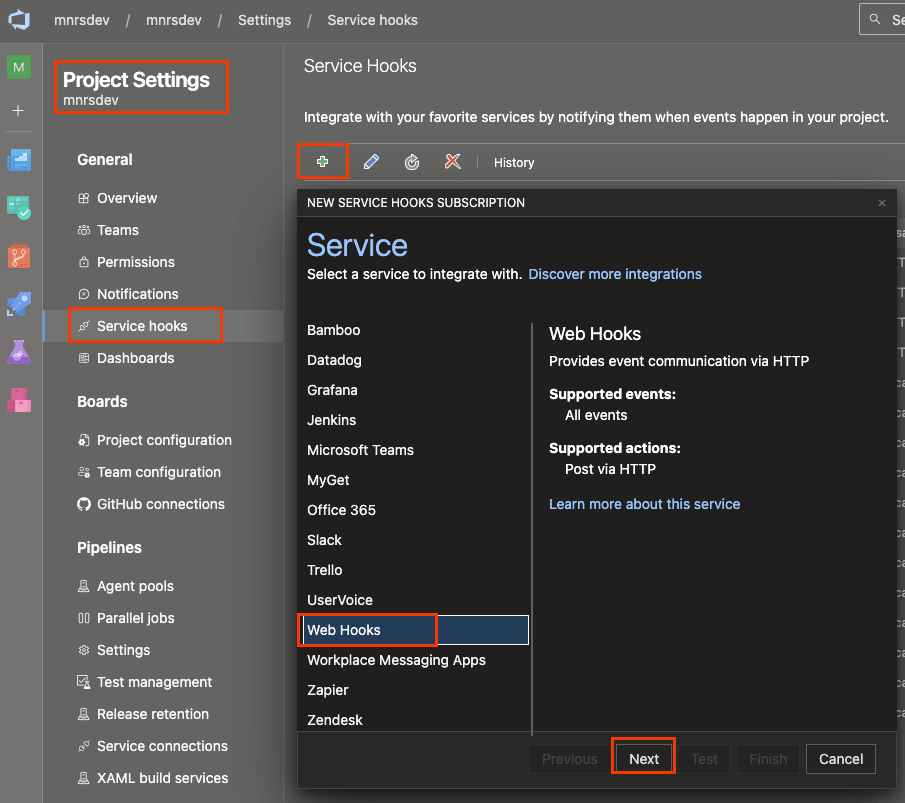Open the Repos hub icon in the sidebar

[19, 256]
